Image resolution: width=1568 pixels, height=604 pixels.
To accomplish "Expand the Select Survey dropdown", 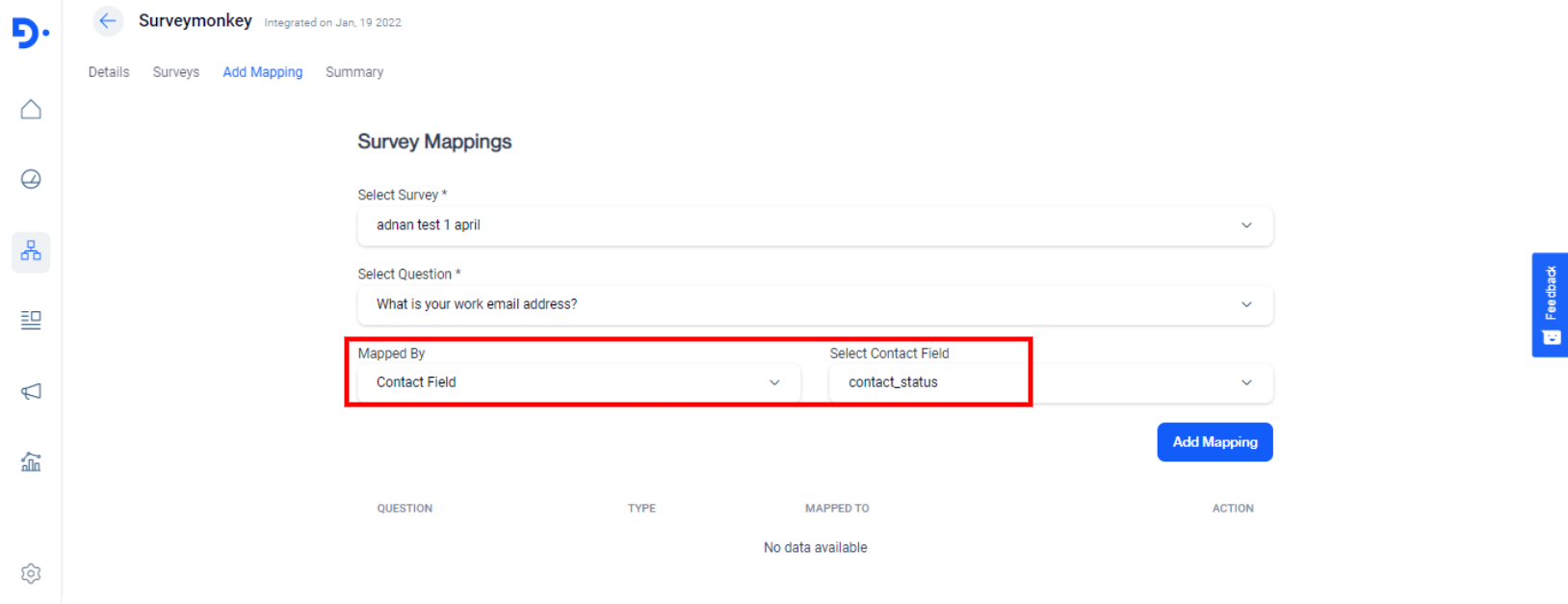I will click(814, 225).
